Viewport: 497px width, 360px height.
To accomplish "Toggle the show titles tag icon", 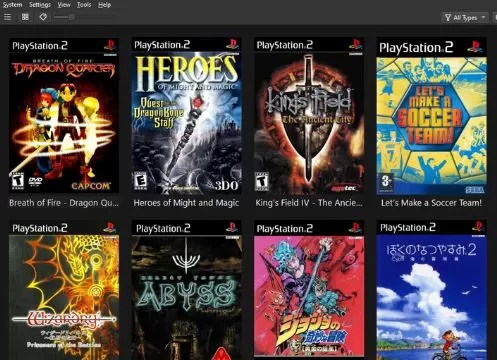I will [43, 17].
